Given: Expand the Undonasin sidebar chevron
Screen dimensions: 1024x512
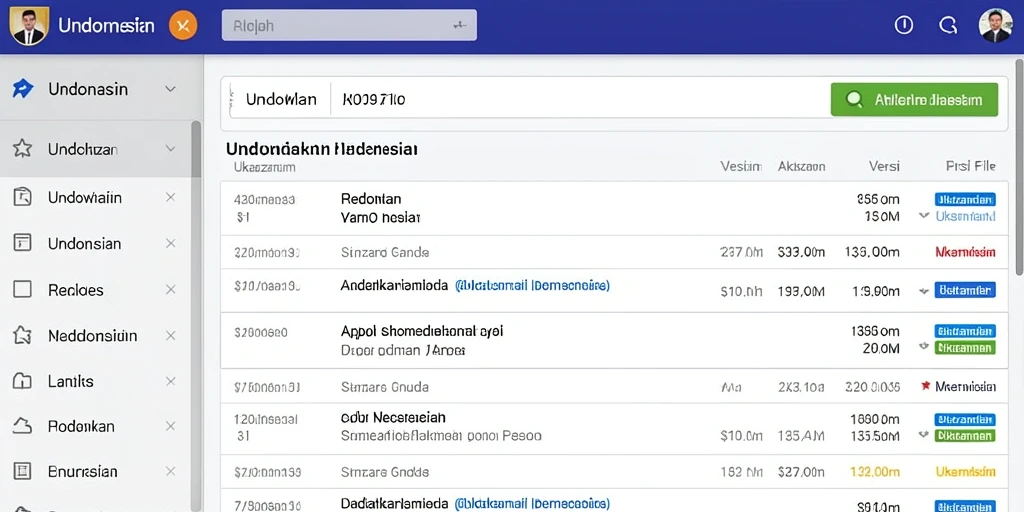Looking at the screenshot, I should click(170, 89).
